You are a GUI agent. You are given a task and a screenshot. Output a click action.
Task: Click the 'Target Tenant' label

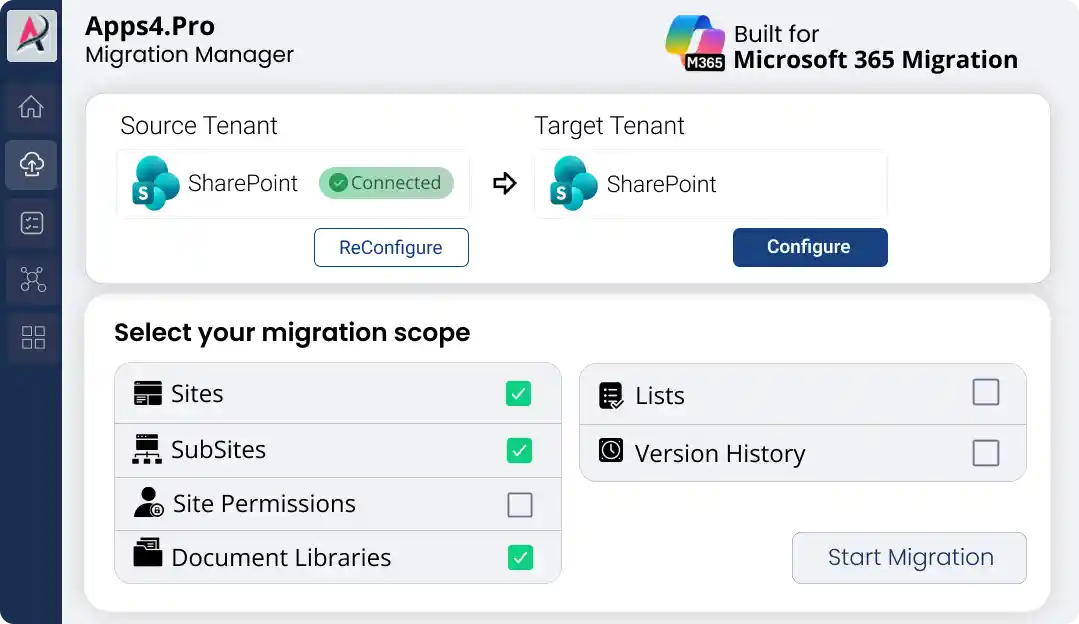(x=609, y=126)
